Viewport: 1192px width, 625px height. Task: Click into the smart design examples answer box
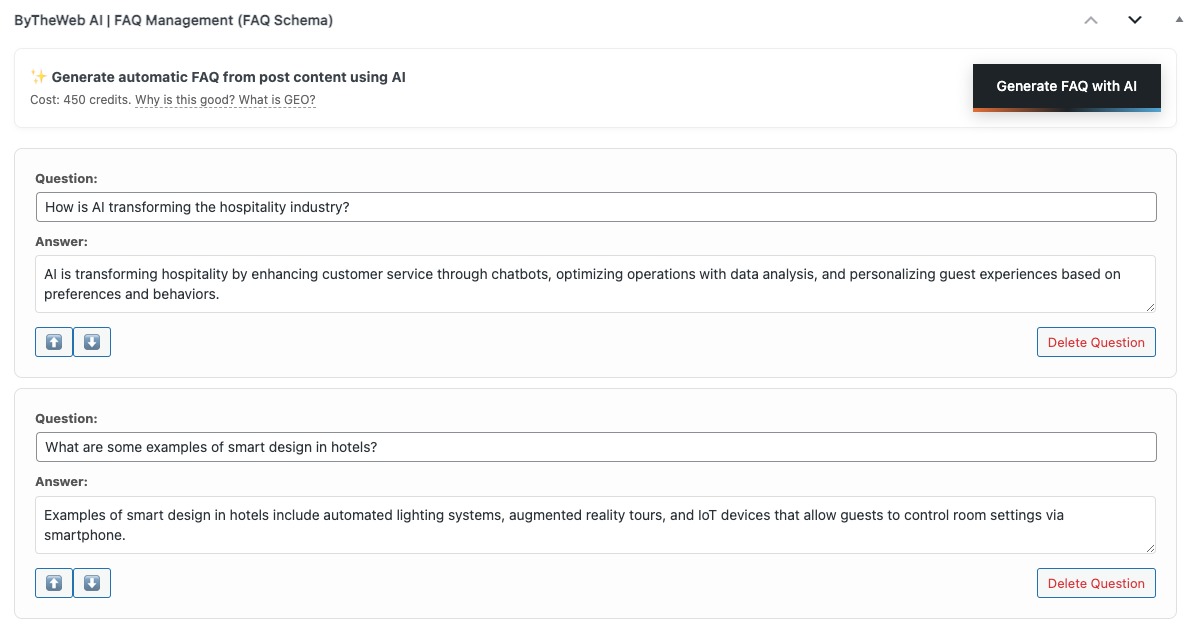coord(595,525)
